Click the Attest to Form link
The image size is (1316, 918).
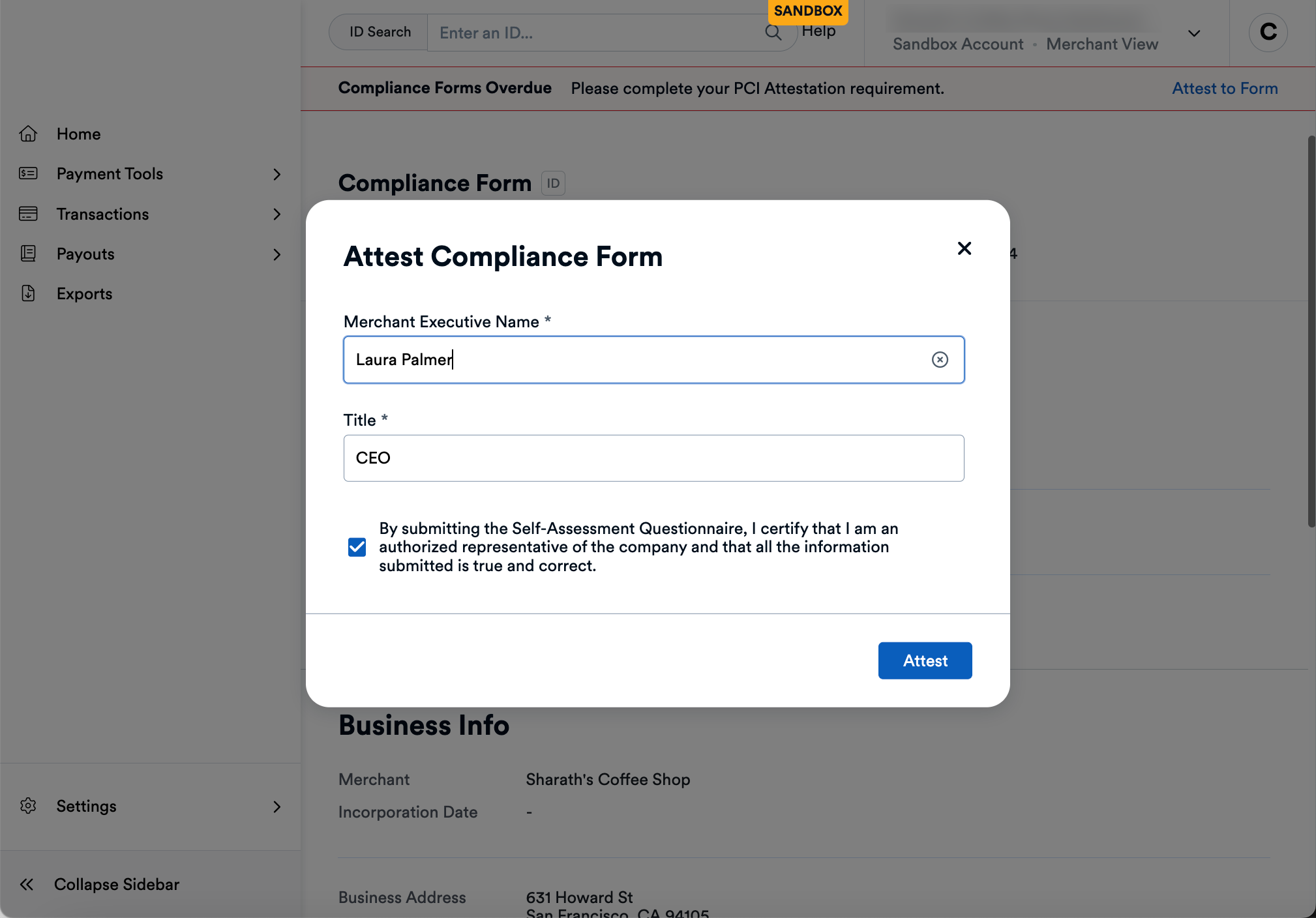1224,88
